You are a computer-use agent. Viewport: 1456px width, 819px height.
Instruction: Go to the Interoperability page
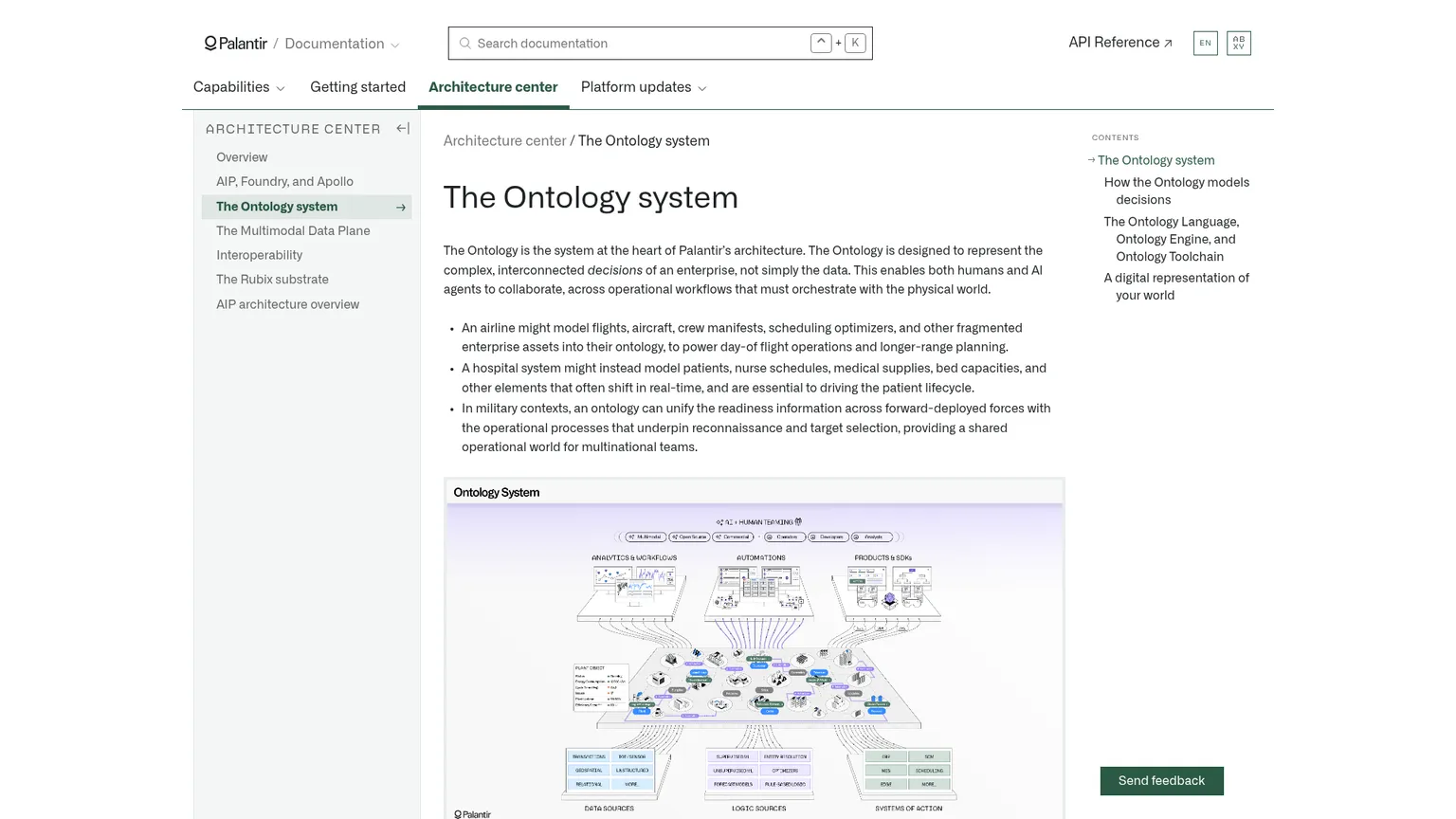point(259,255)
